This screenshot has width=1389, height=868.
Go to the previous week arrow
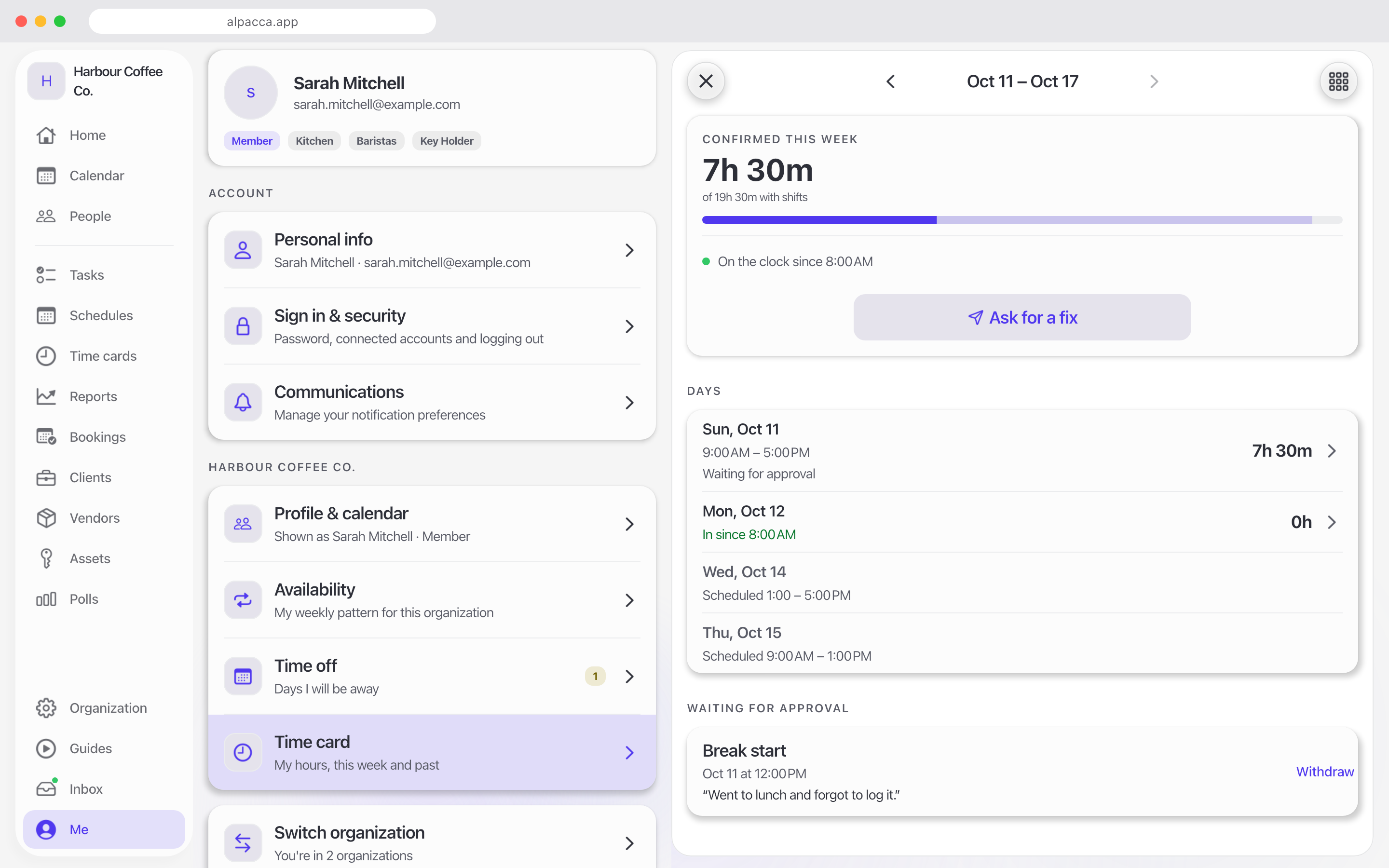click(890, 81)
